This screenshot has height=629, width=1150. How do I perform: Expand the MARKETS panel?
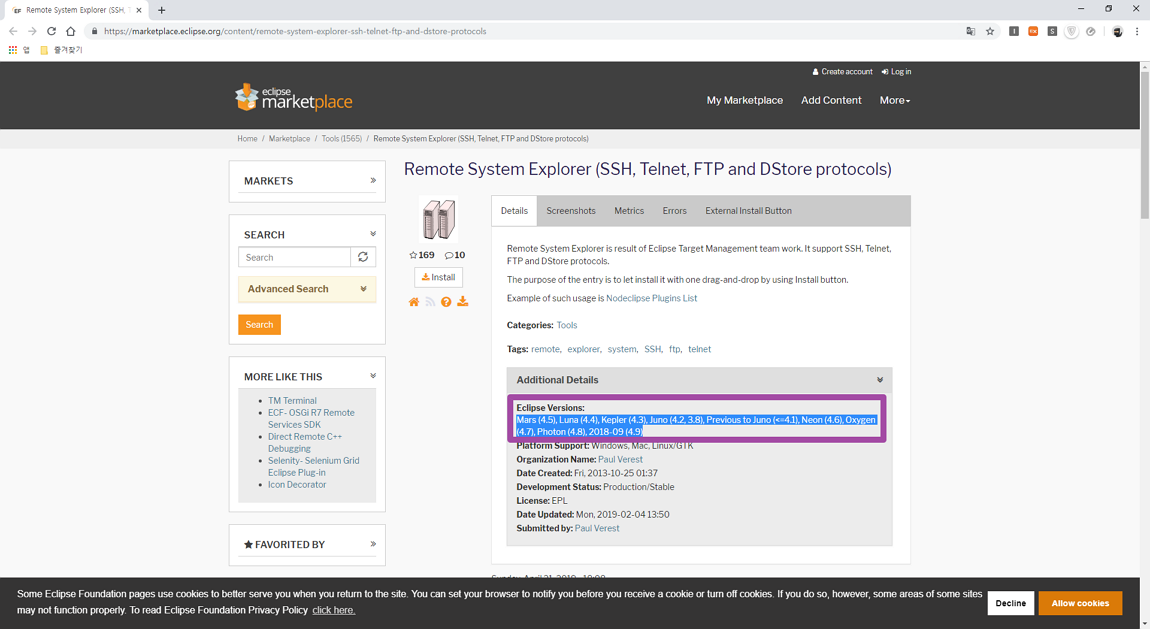coord(373,180)
